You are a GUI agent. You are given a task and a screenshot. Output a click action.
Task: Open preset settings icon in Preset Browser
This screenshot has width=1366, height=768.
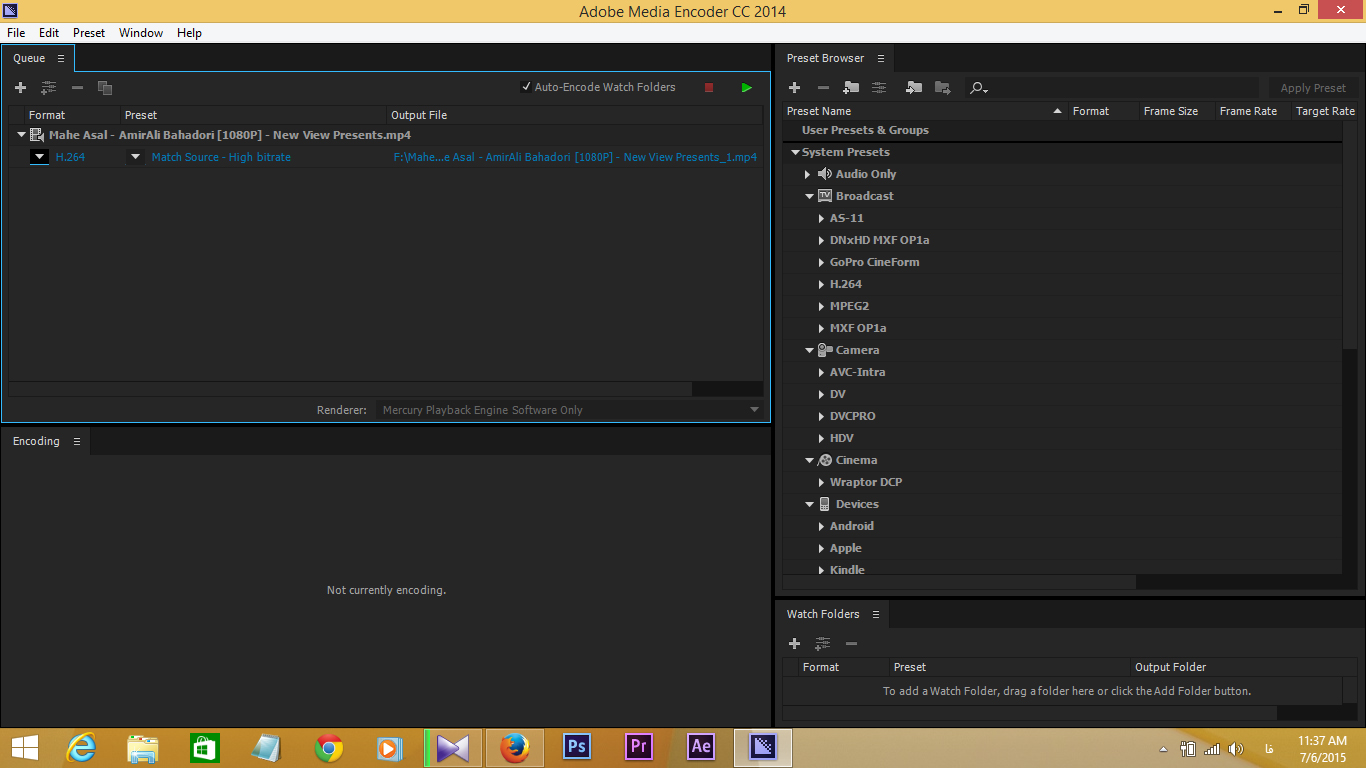click(879, 88)
